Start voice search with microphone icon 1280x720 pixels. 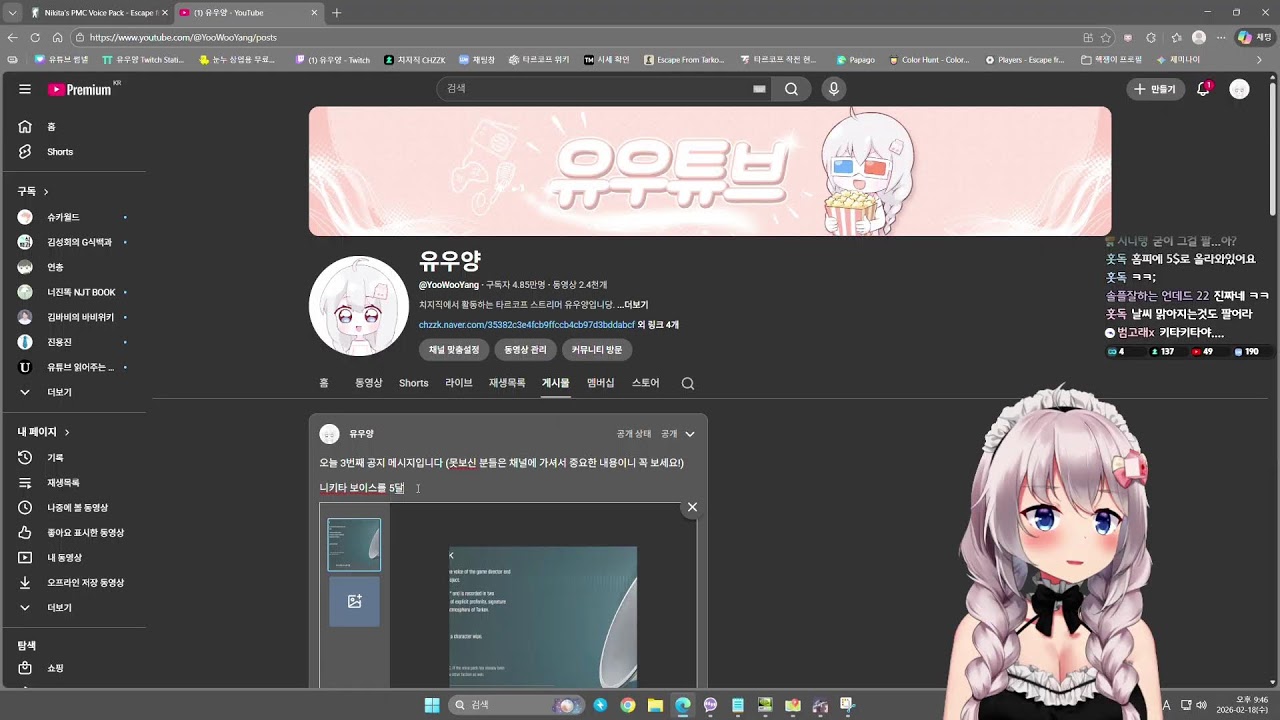pyautogui.click(x=833, y=89)
